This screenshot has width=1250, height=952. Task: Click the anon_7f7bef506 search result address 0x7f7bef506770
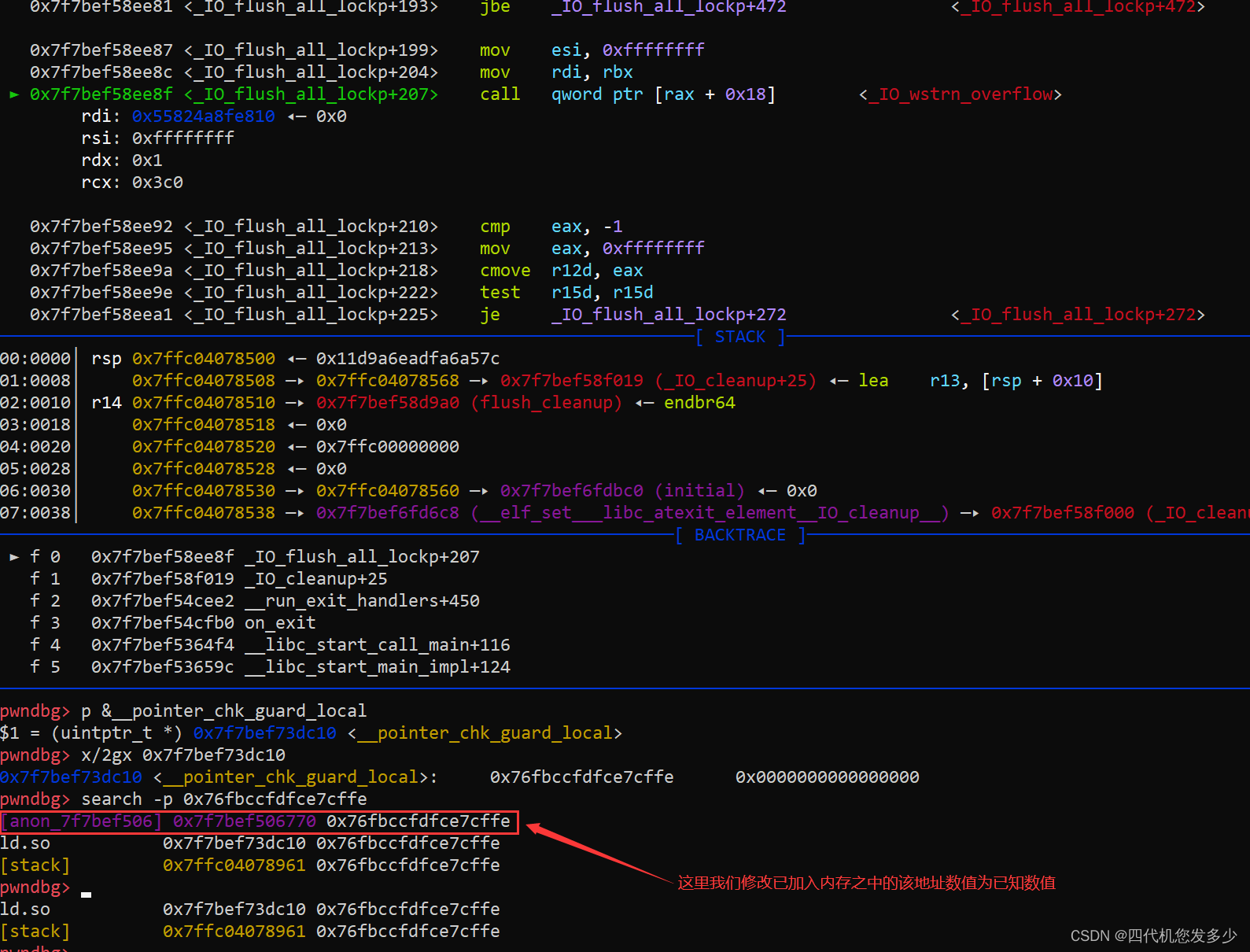point(245,821)
